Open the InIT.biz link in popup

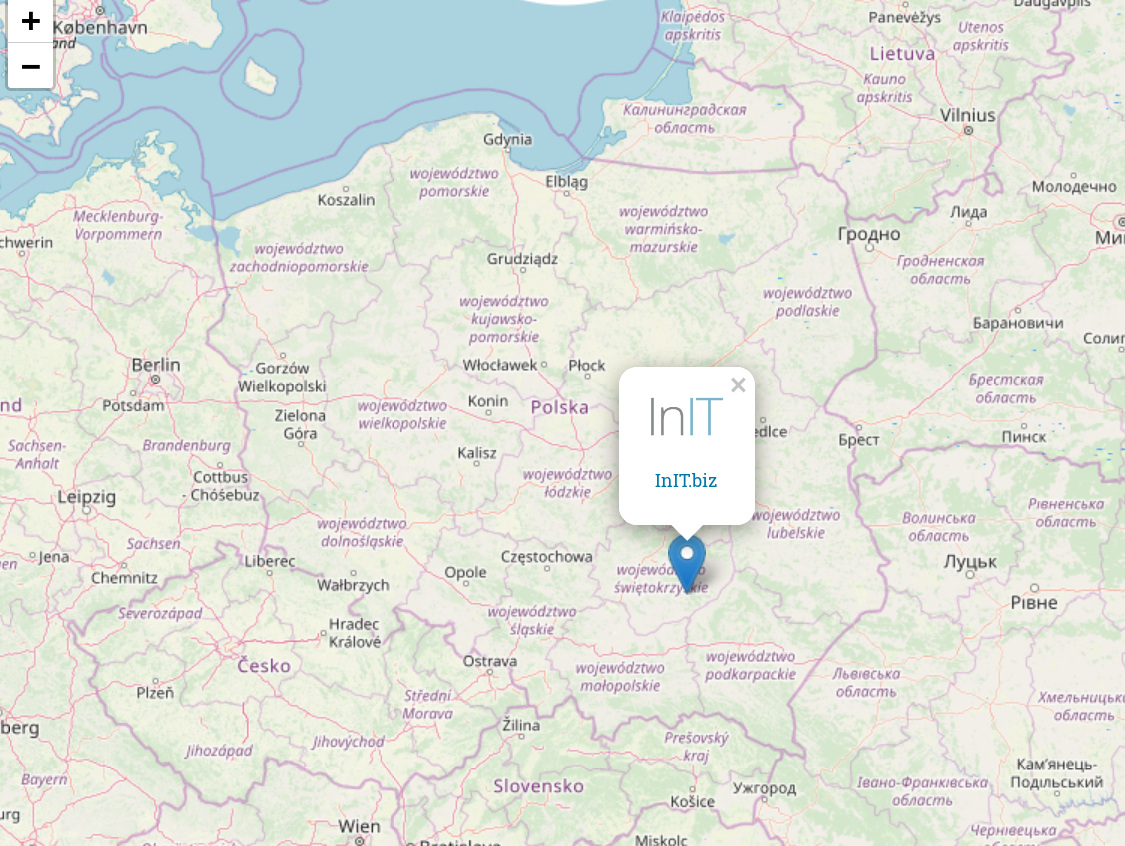pyautogui.click(x=685, y=481)
